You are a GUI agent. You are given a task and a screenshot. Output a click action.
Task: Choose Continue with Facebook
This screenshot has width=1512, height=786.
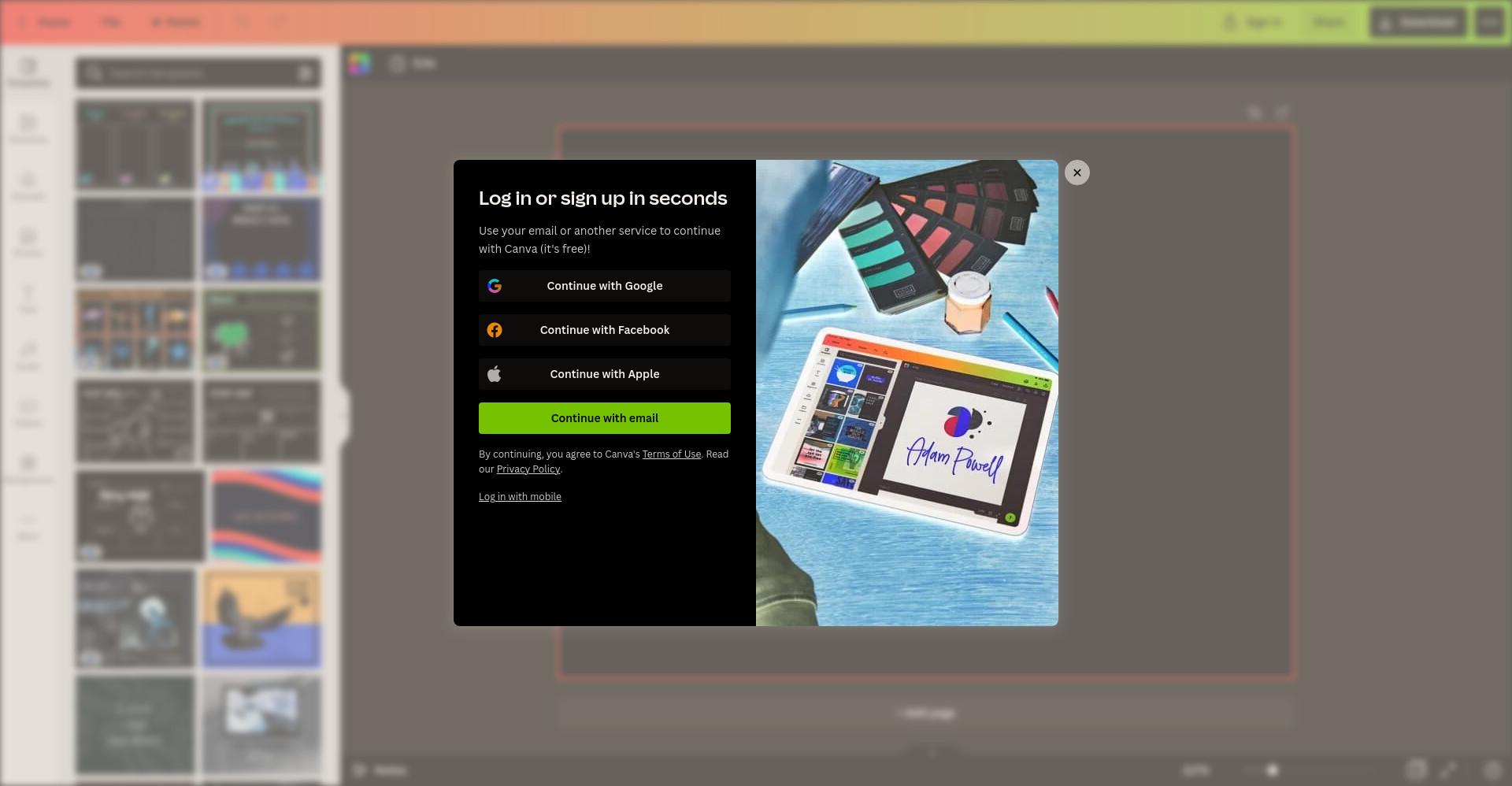click(x=604, y=330)
